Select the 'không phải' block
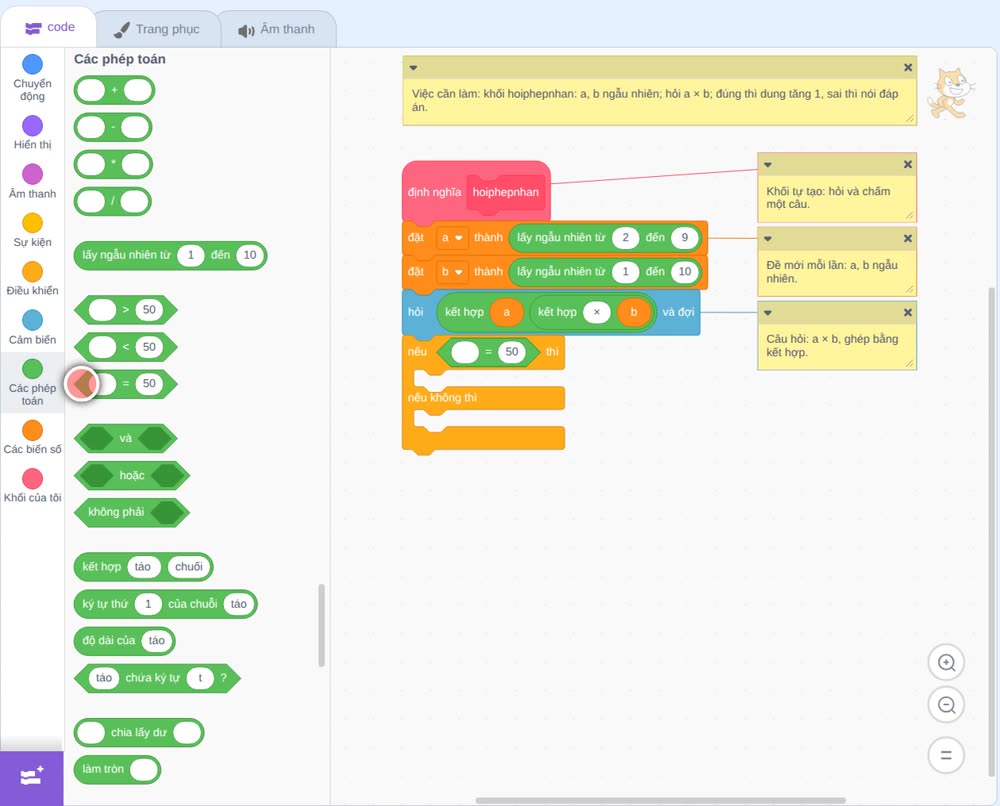 point(132,512)
